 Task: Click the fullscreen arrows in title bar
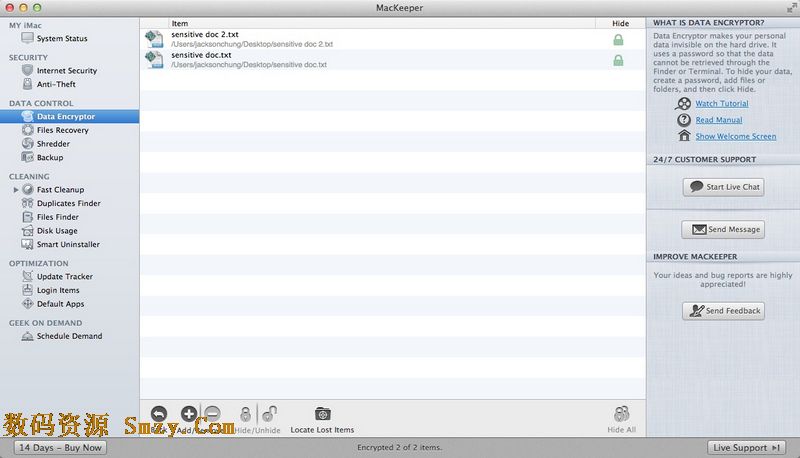tap(791, 8)
